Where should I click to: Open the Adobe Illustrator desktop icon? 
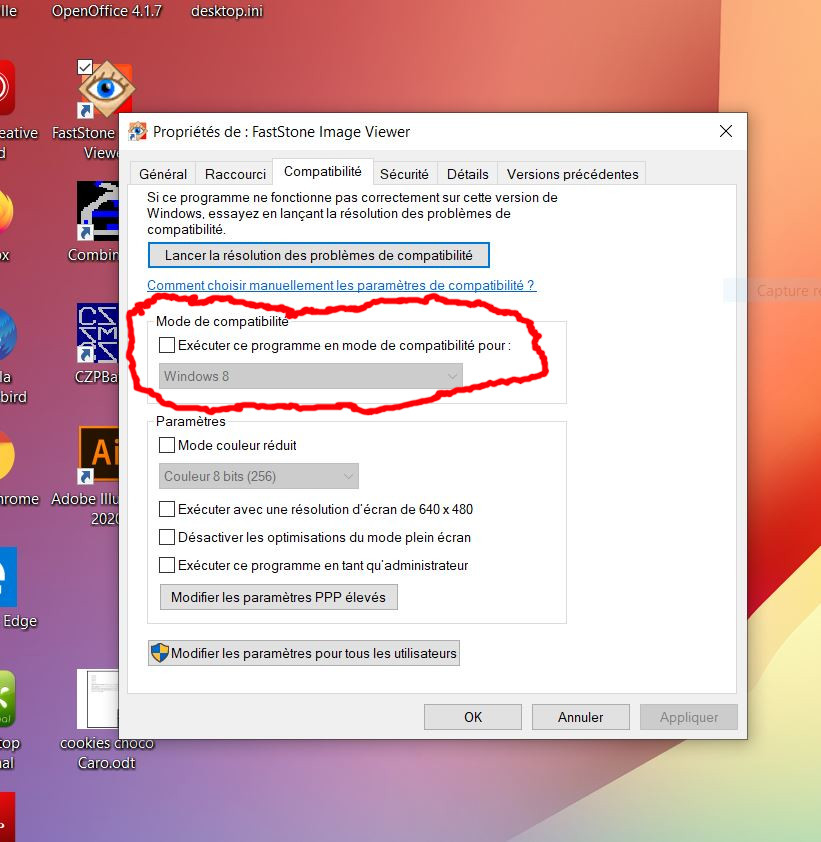coord(99,455)
